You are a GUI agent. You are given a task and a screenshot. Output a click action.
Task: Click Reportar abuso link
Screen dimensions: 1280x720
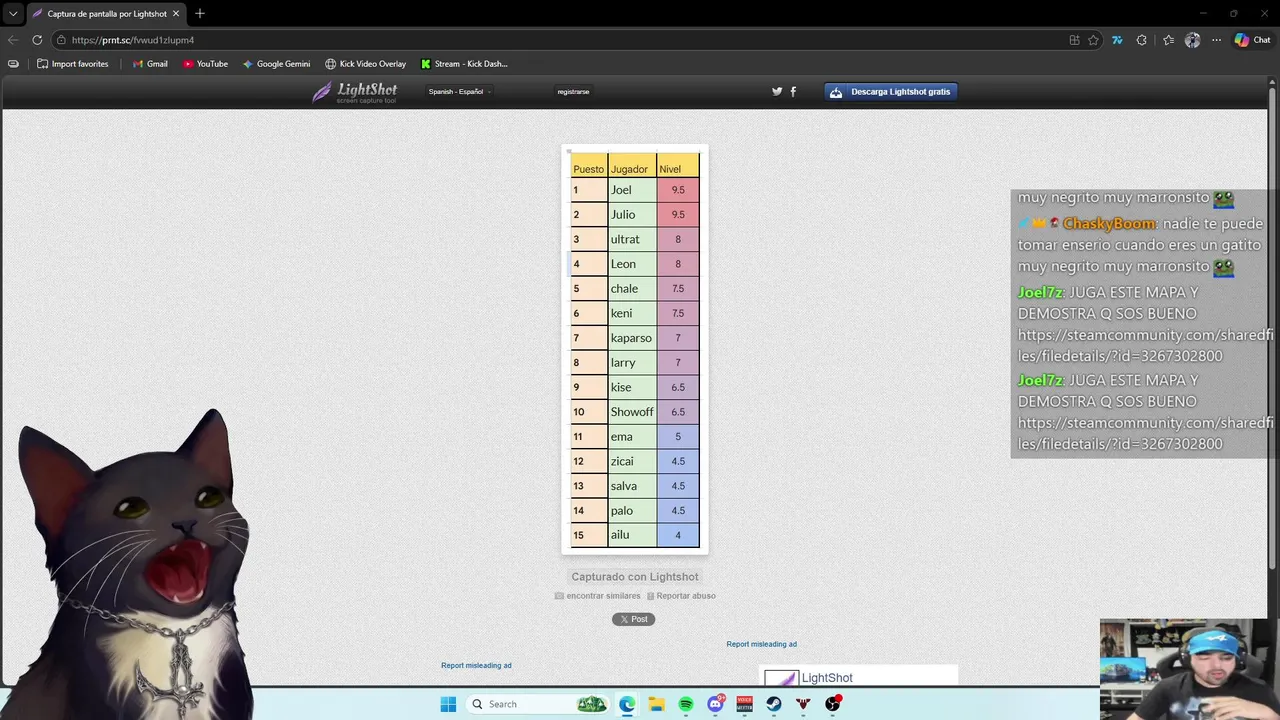coord(681,596)
